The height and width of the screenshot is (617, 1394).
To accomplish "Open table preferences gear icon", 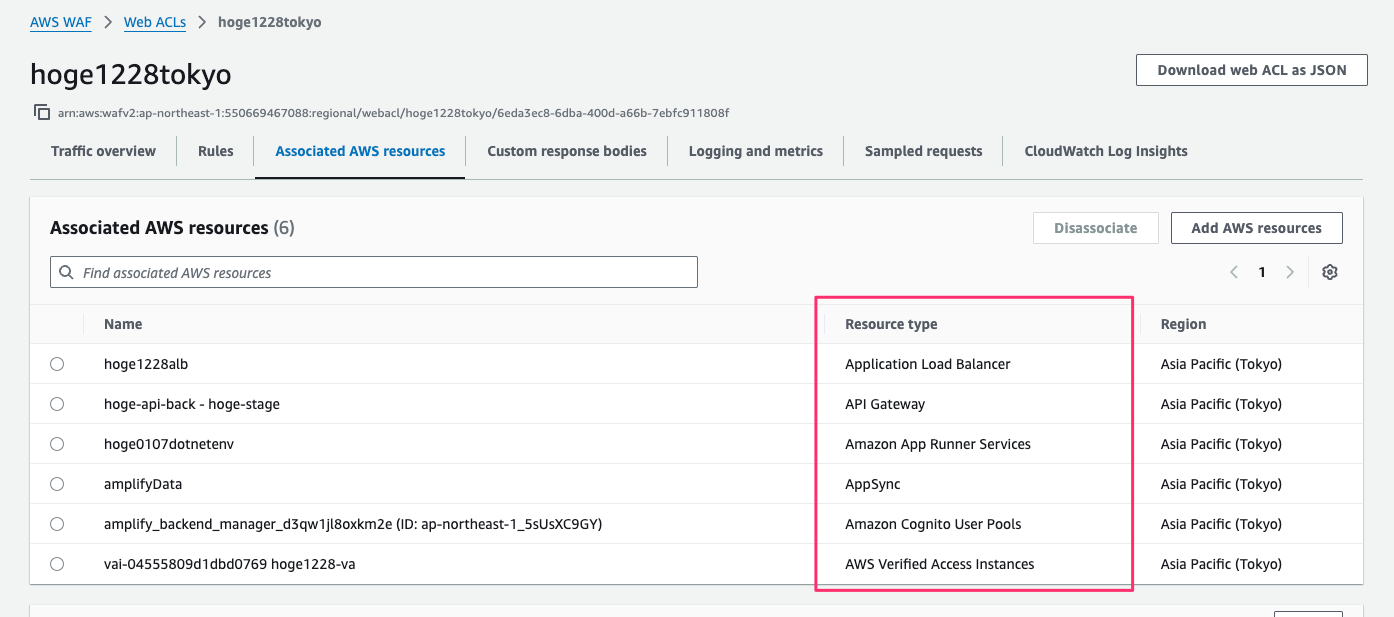I will (1329, 272).
